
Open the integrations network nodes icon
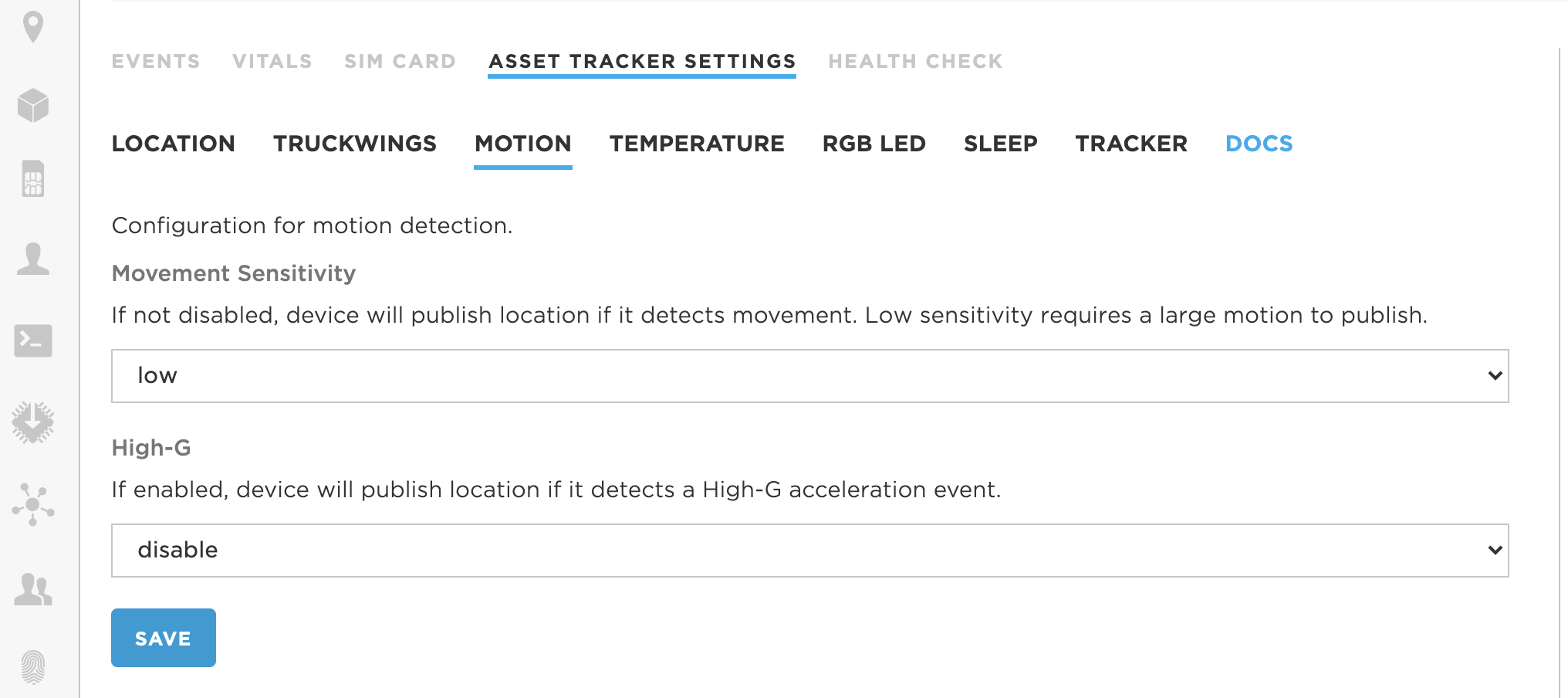[x=33, y=505]
